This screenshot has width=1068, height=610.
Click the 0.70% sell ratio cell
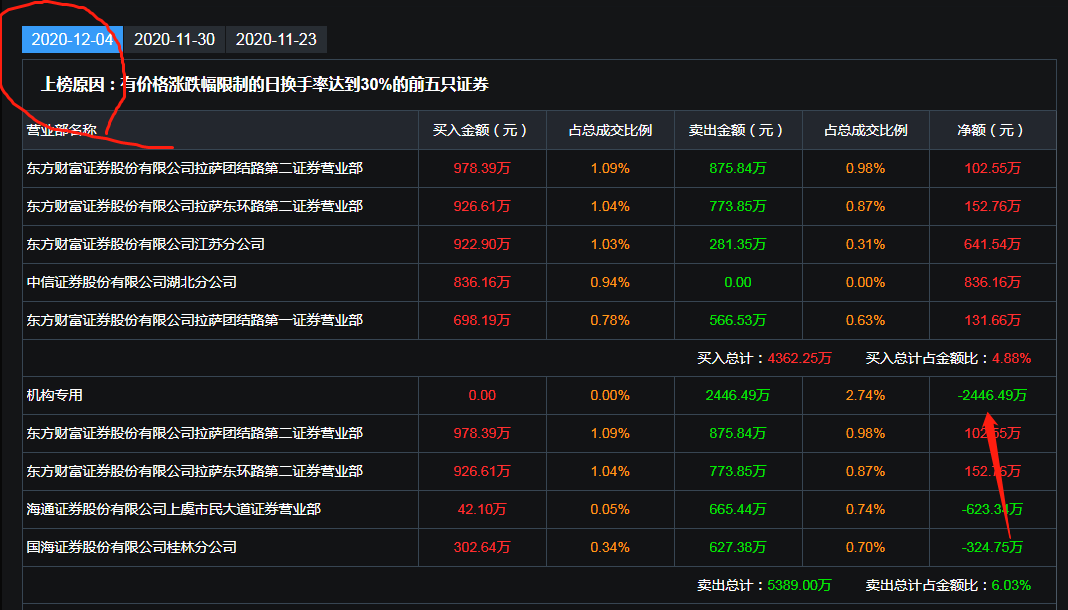[865, 547]
